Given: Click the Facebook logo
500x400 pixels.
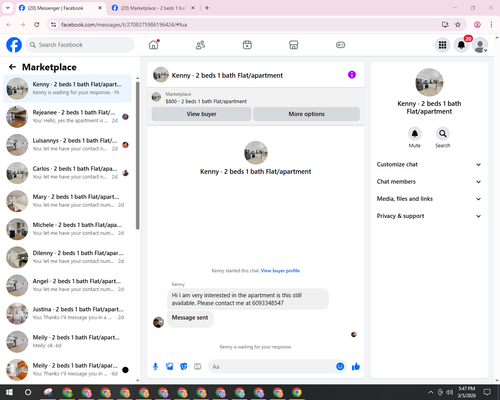Looking at the screenshot, I should point(14,45).
